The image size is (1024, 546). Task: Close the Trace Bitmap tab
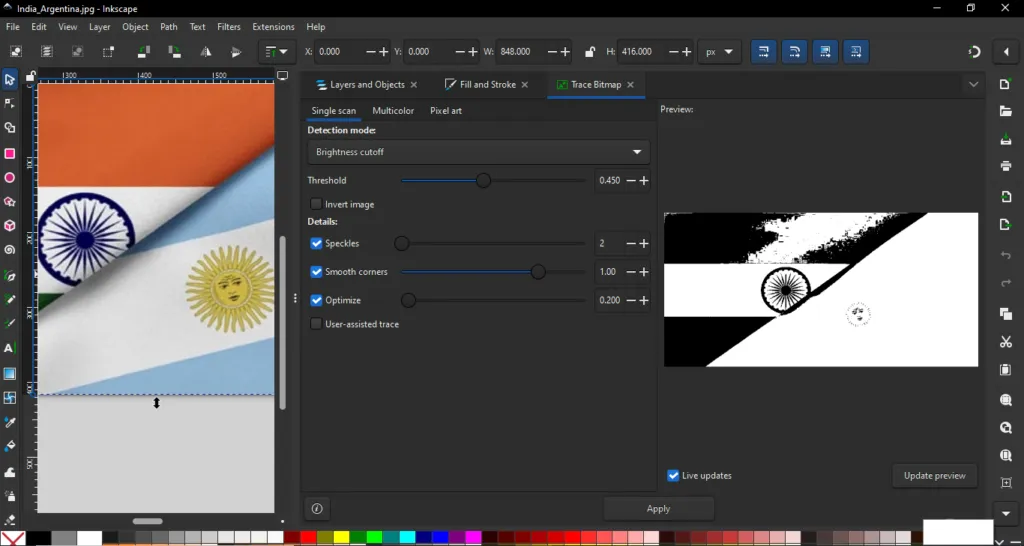pos(630,85)
